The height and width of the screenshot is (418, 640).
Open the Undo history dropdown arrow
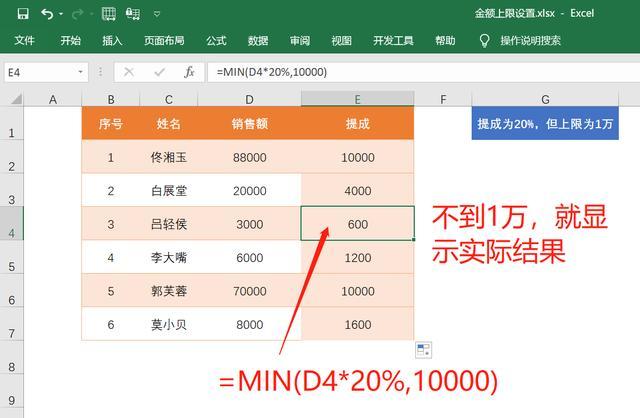61,14
